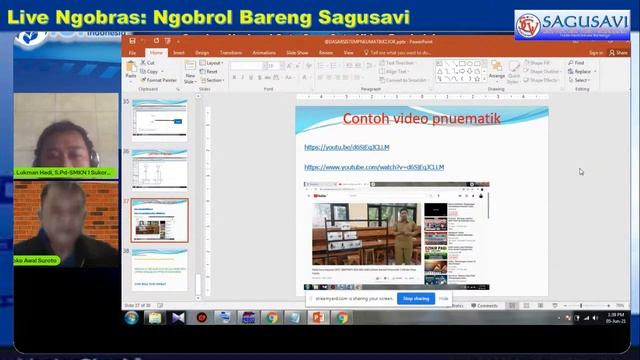Select the star shape in the shapes gallery

coord(477,79)
